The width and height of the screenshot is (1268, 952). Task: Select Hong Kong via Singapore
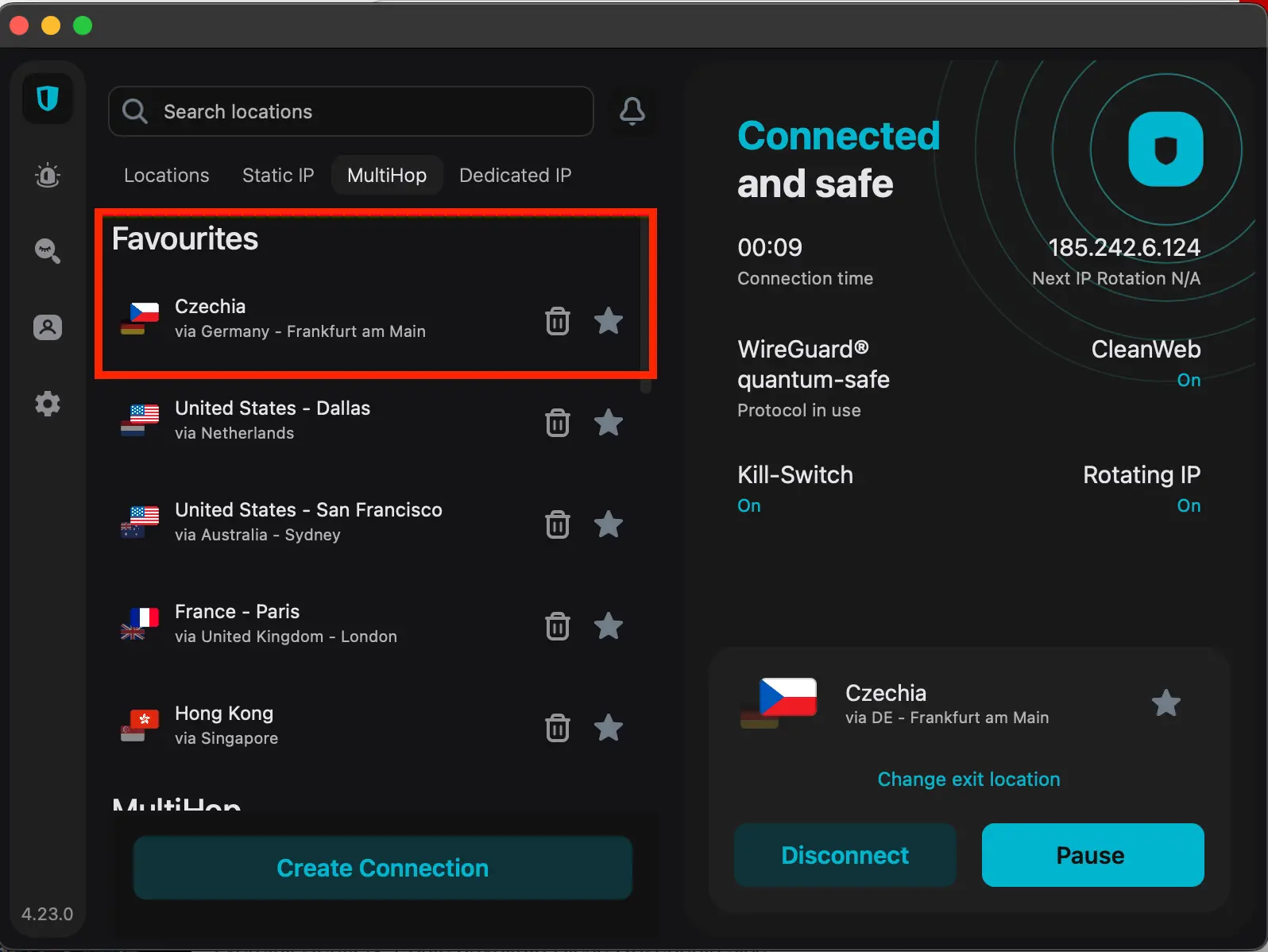(x=373, y=726)
